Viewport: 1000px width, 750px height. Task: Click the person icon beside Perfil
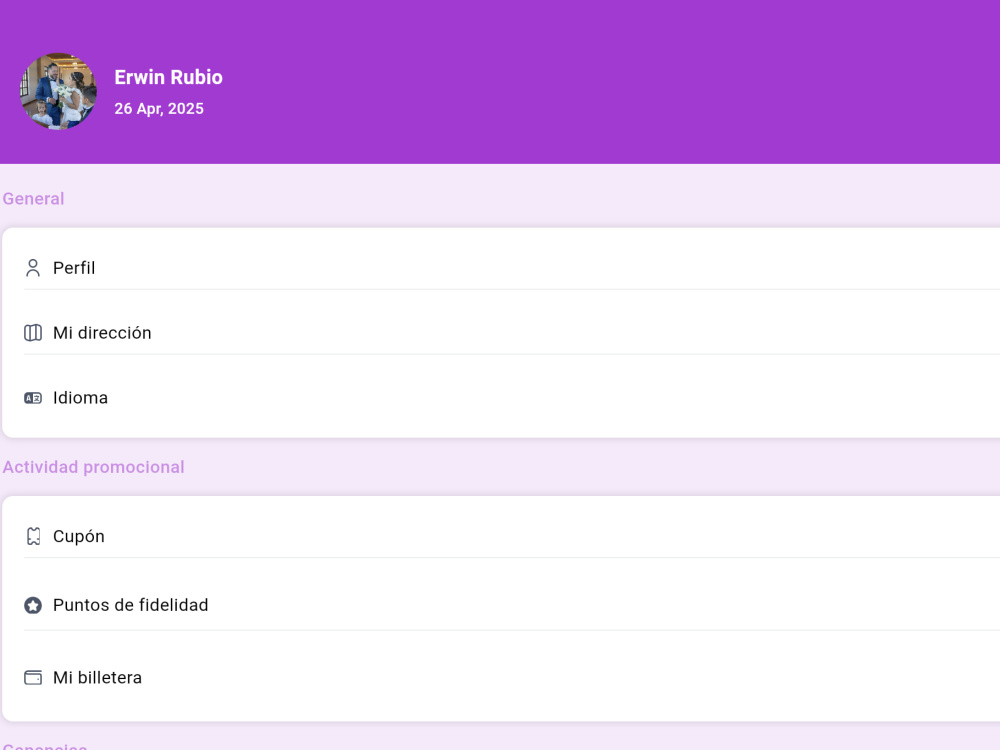(x=33, y=268)
